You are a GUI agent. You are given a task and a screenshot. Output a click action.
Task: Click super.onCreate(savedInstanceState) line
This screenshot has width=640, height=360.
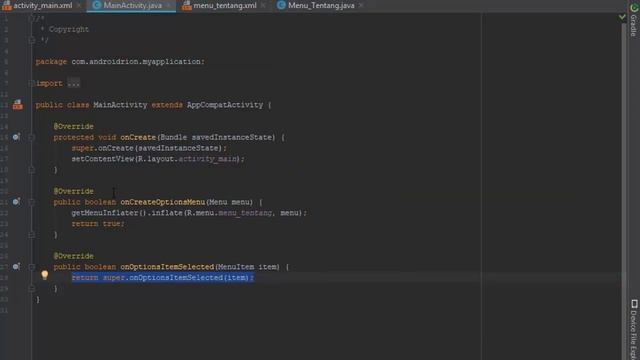pyautogui.click(x=149, y=148)
